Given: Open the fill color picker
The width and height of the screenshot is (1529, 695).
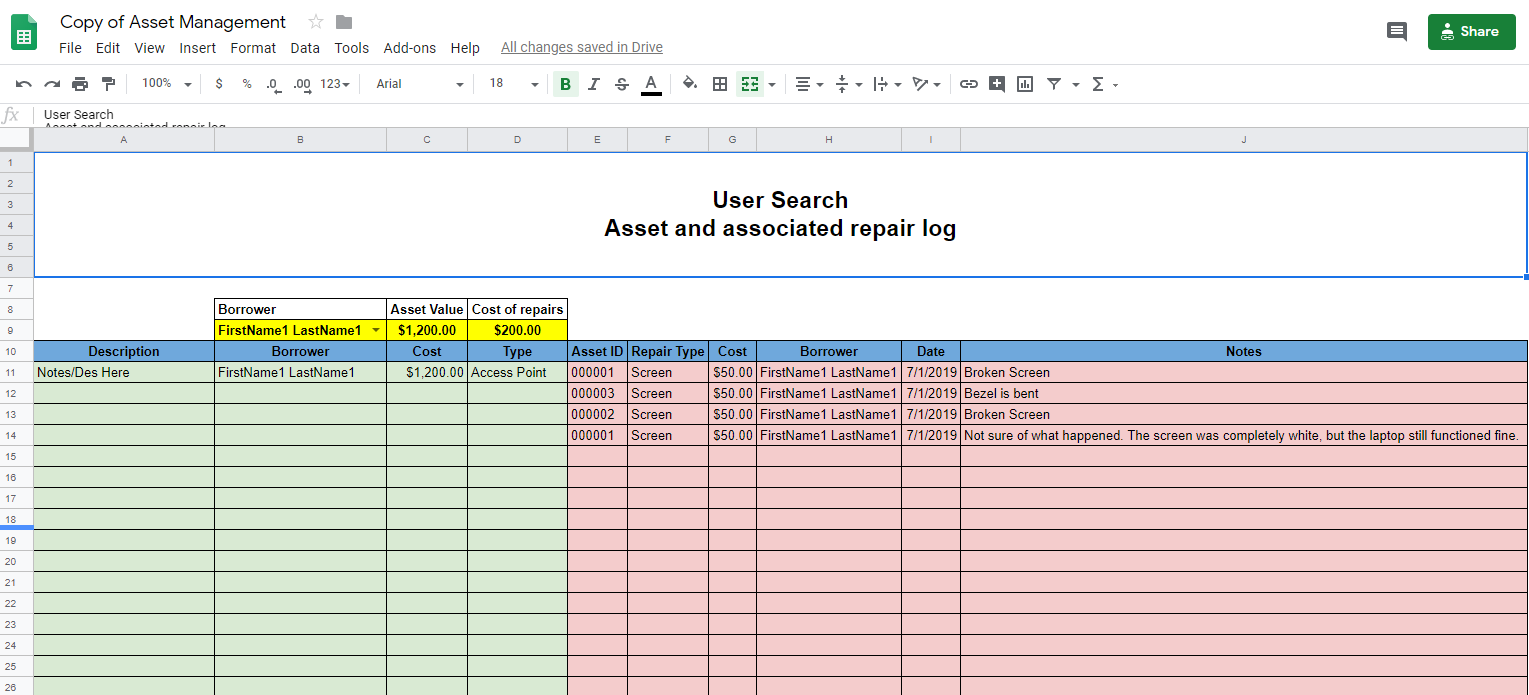Looking at the screenshot, I should (689, 84).
